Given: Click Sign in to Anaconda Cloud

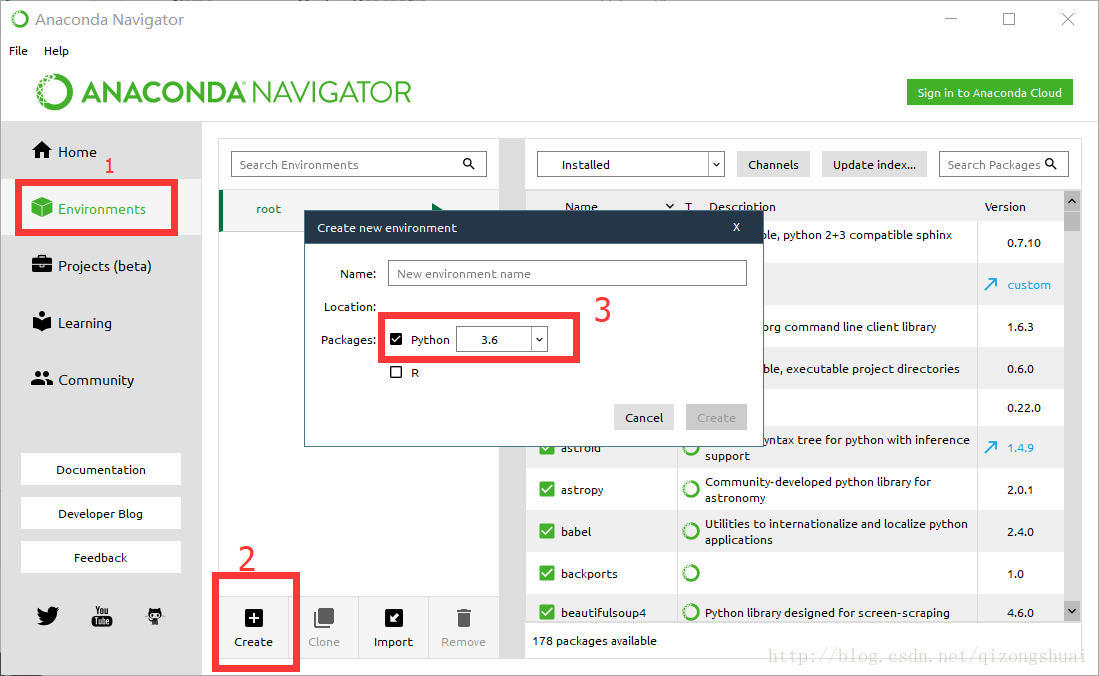Looking at the screenshot, I should pos(990,92).
